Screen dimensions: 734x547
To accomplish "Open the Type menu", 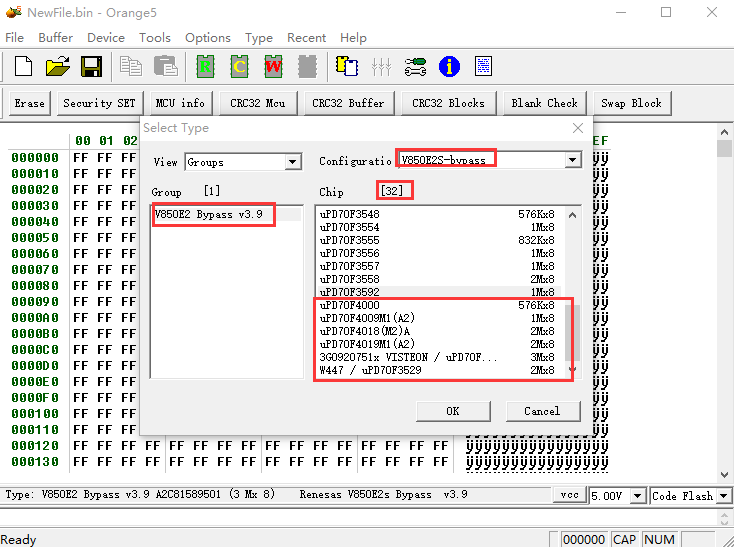I will tap(259, 37).
